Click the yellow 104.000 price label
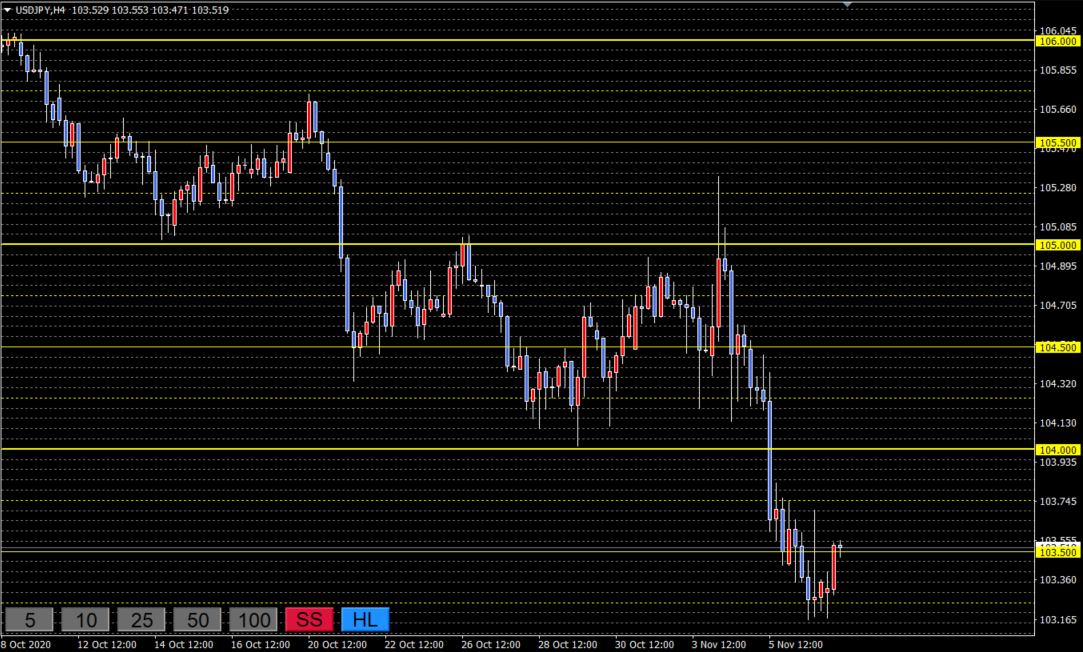 click(x=1058, y=449)
